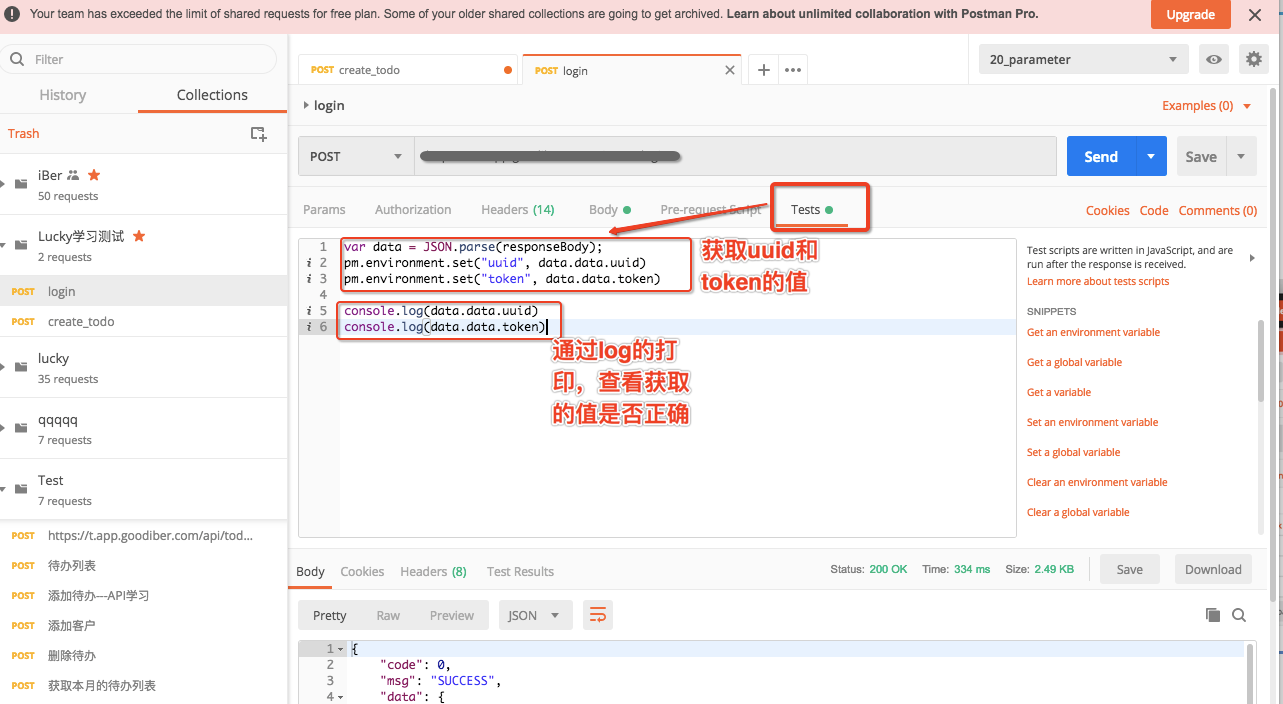Open the unlimited collaboration Postman Pro link
The height and width of the screenshot is (704, 1283).
[x=882, y=14]
